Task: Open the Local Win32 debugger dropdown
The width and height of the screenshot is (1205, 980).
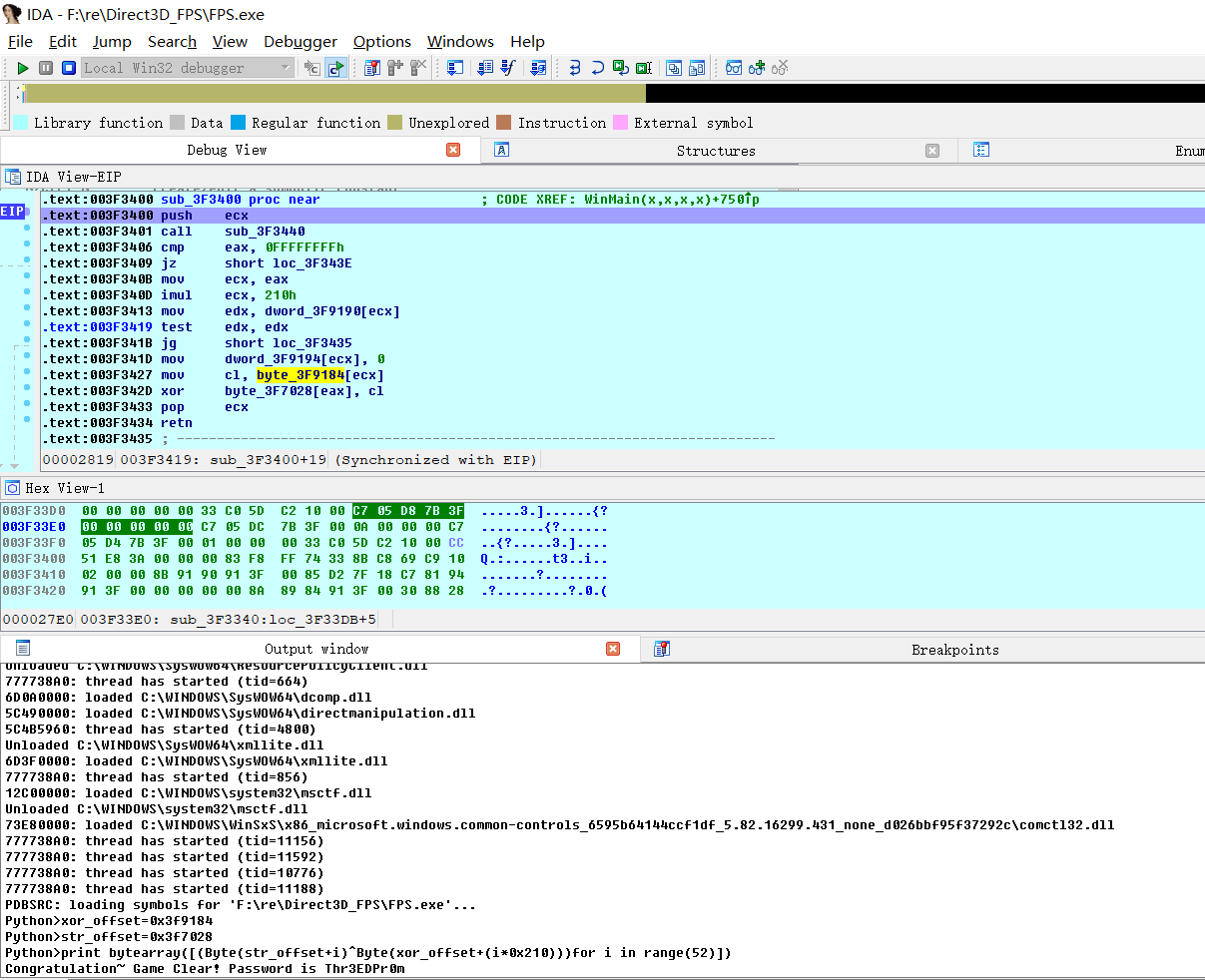Action: point(187,68)
